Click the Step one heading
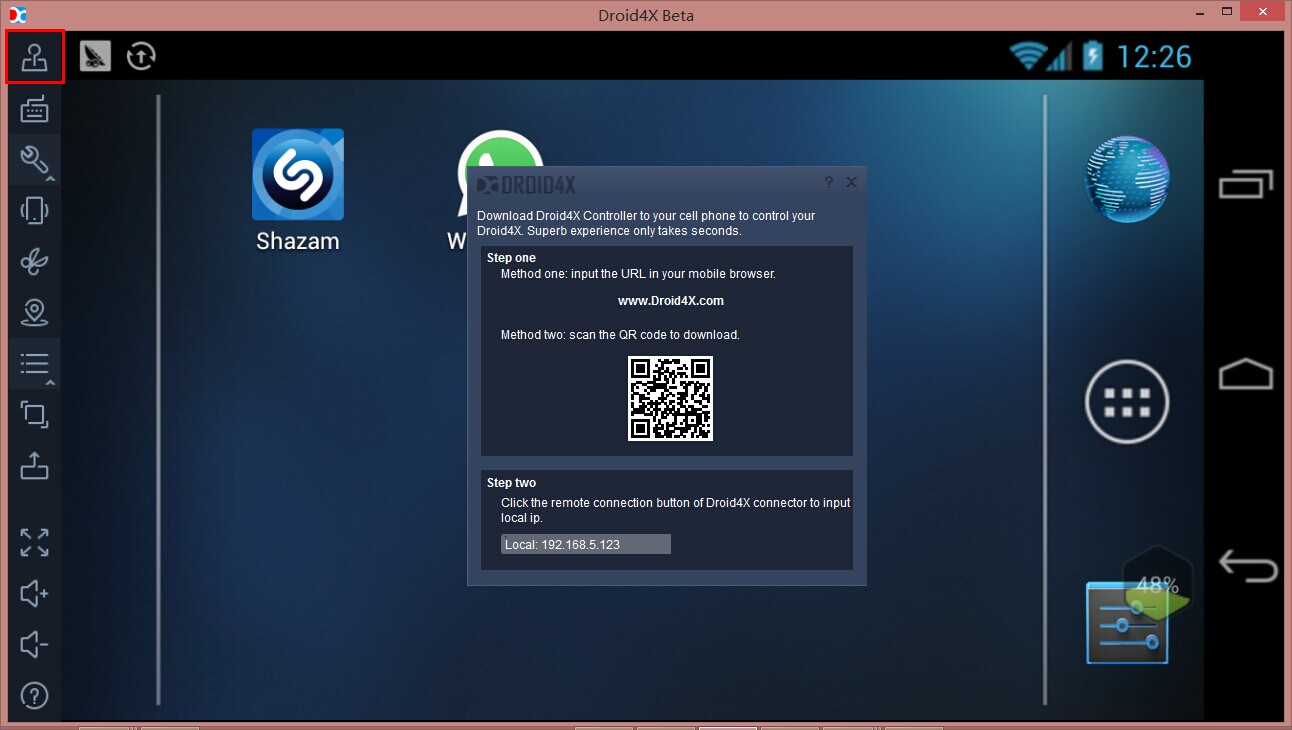Image resolution: width=1292 pixels, height=730 pixels. tap(511, 258)
